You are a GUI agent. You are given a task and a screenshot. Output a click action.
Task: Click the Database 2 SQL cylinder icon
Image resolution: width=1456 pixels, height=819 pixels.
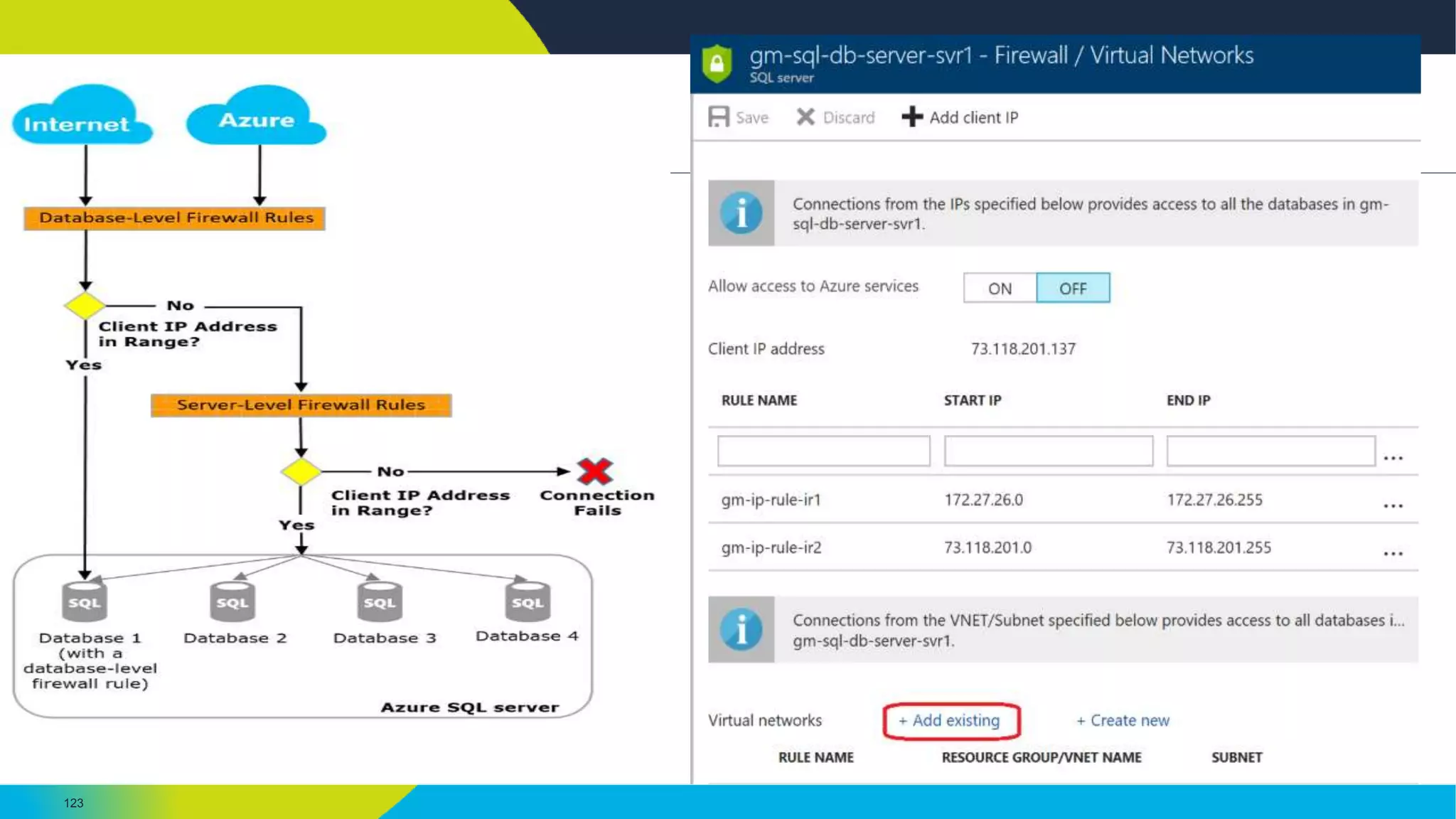pyautogui.click(x=232, y=601)
